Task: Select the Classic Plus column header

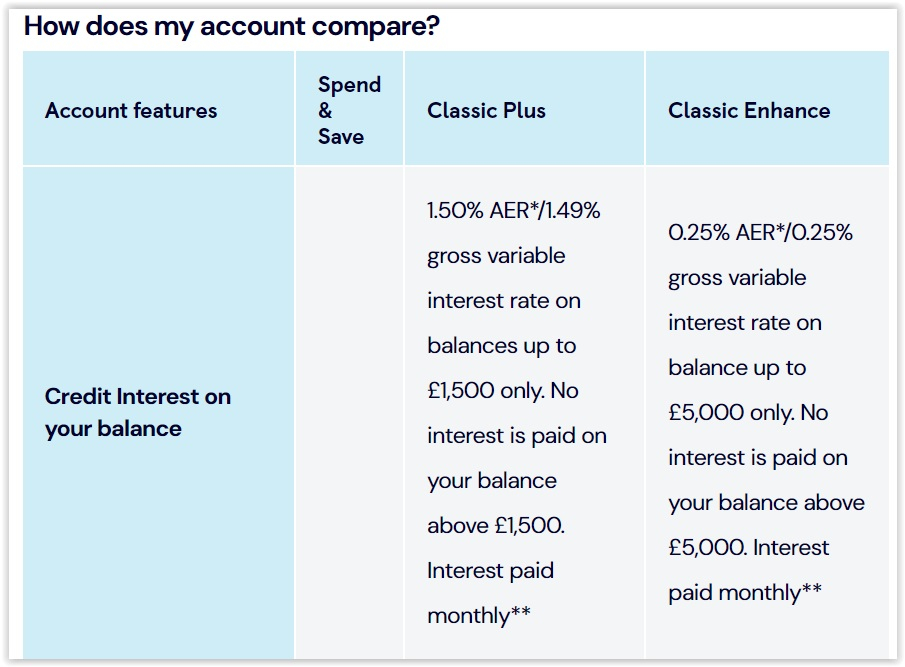Action: [x=524, y=108]
